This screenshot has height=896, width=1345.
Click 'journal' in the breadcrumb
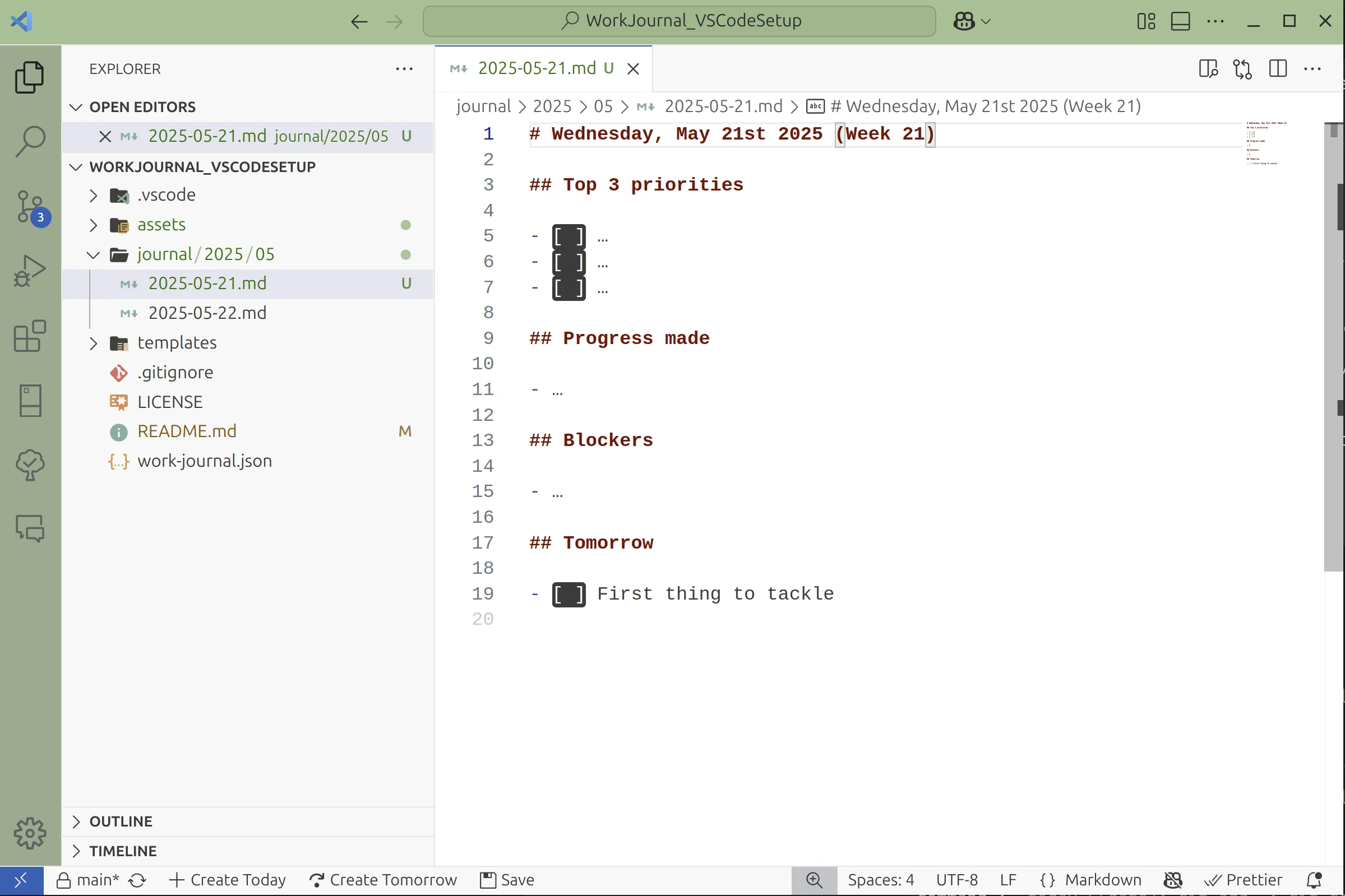[483, 106]
